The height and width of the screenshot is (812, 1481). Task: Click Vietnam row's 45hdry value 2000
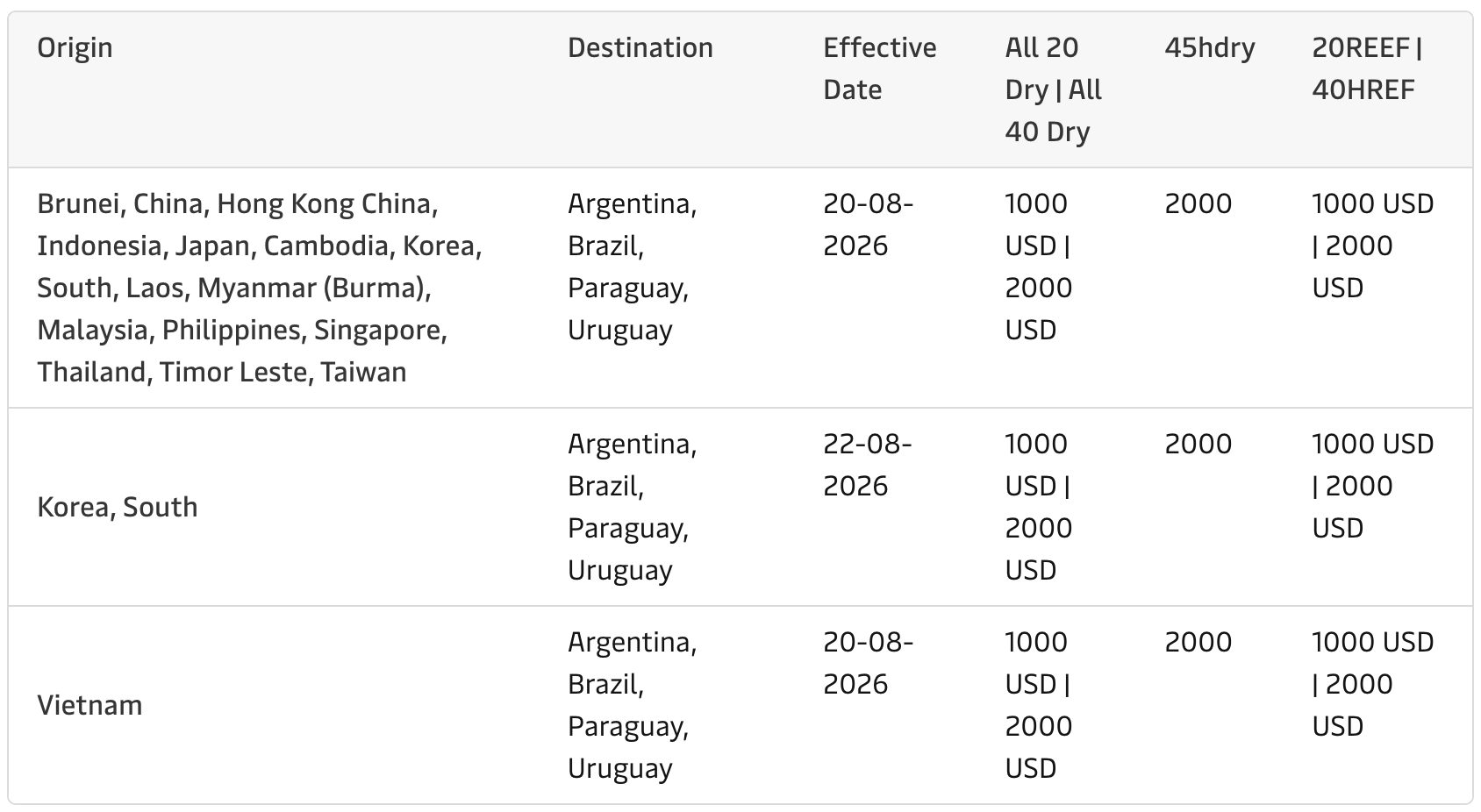pos(1198,642)
